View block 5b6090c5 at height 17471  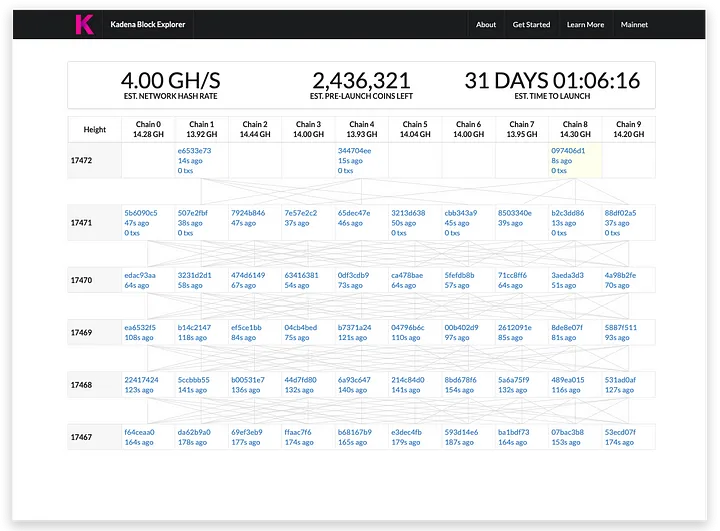pyautogui.click(x=141, y=213)
